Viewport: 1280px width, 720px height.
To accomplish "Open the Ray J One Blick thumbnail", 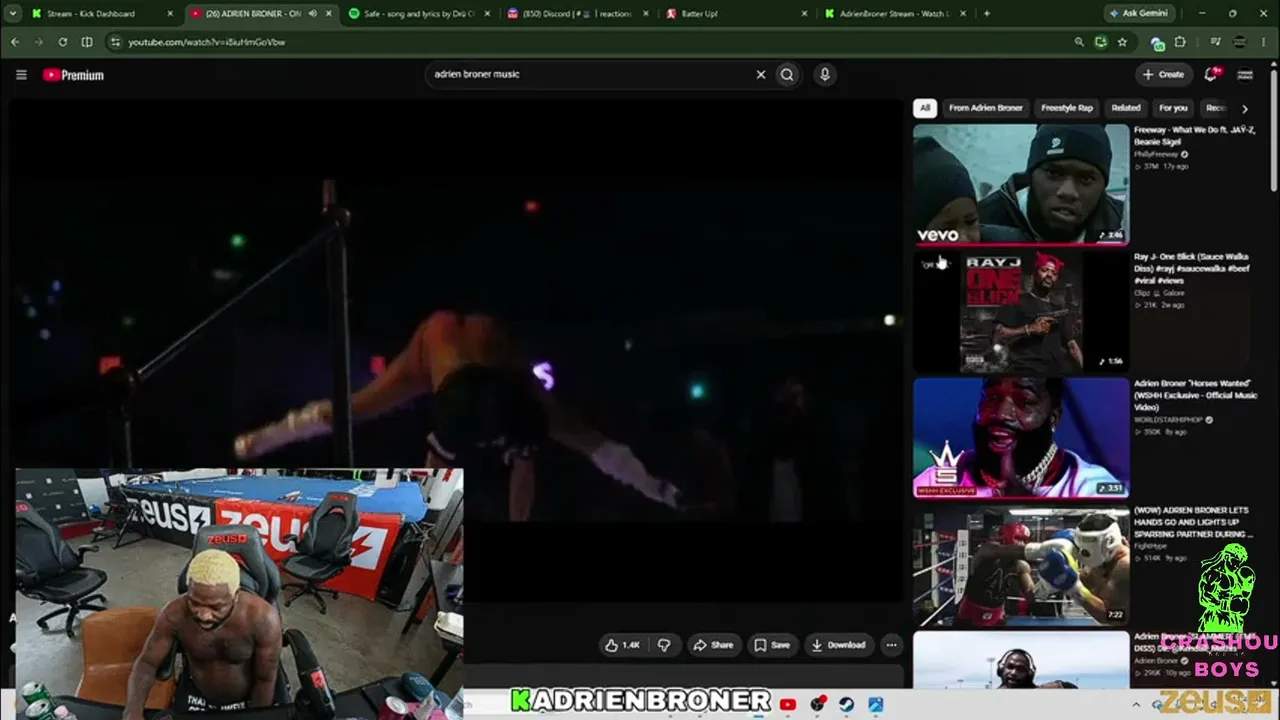I will (1021, 311).
